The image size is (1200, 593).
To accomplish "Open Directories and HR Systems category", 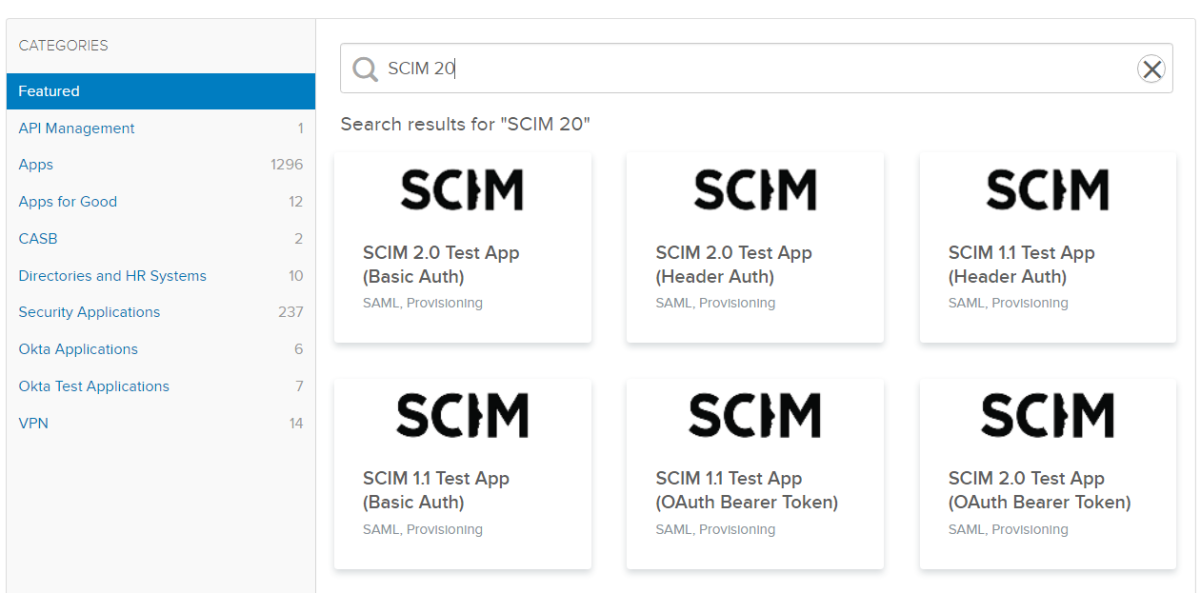I will [112, 276].
